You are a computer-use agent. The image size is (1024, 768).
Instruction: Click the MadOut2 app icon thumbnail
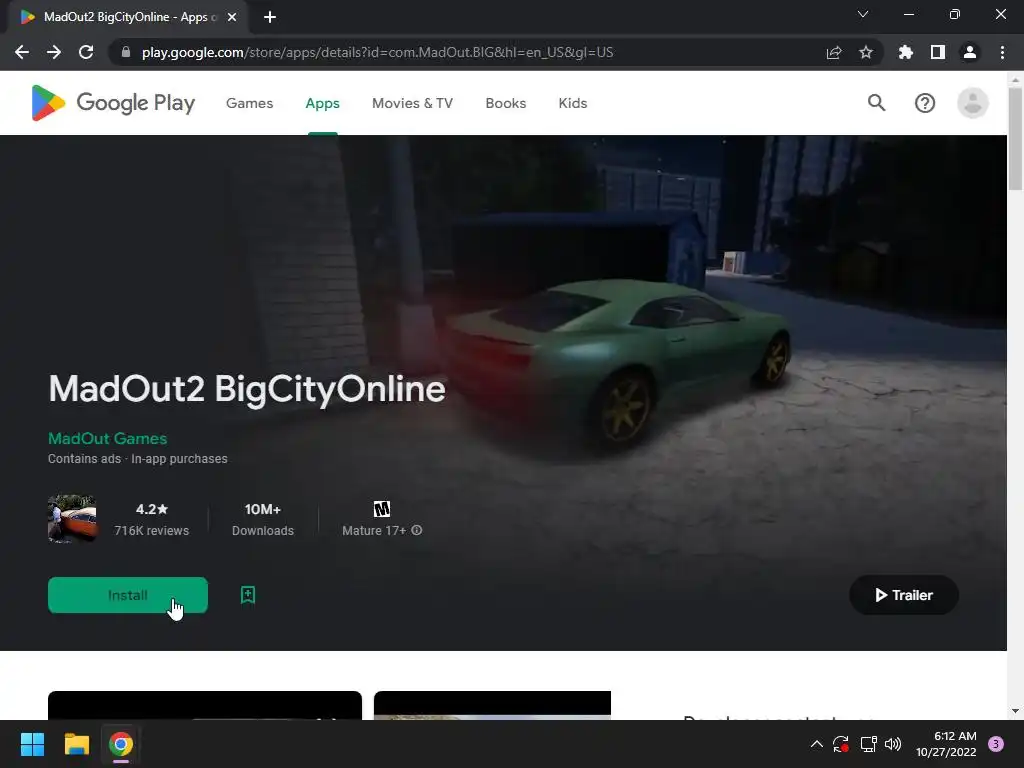click(x=72, y=519)
